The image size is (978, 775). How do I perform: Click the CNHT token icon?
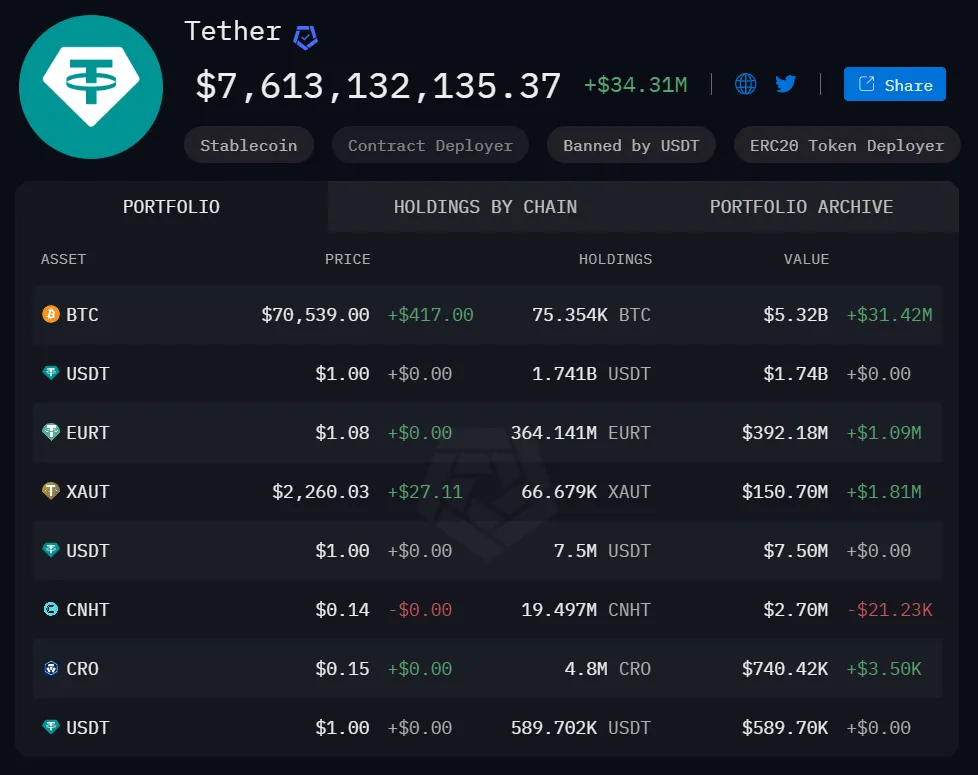click(x=51, y=610)
